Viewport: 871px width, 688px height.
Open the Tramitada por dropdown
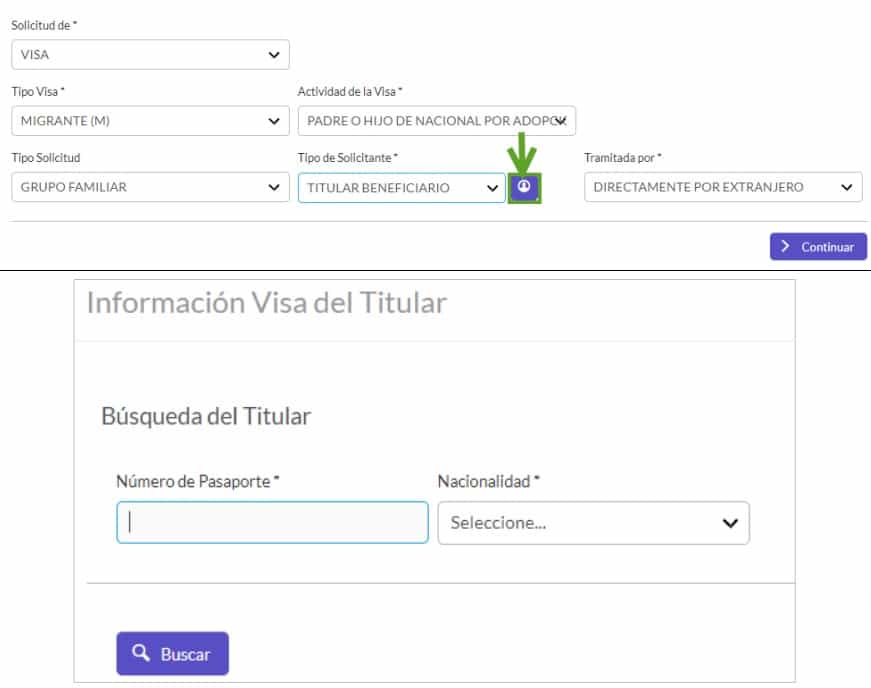pyautogui.click(x=720, y=186)
